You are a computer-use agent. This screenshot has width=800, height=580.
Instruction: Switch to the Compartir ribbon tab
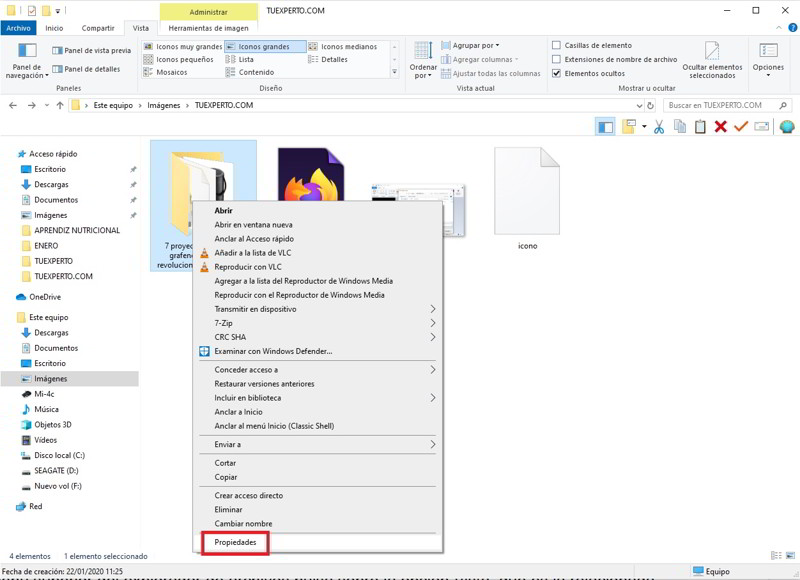point(98,28)
